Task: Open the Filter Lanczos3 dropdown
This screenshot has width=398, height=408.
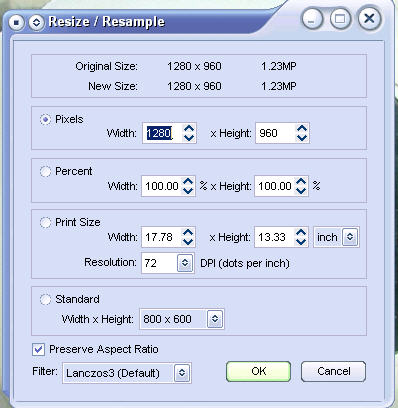Action: [182, 373]
